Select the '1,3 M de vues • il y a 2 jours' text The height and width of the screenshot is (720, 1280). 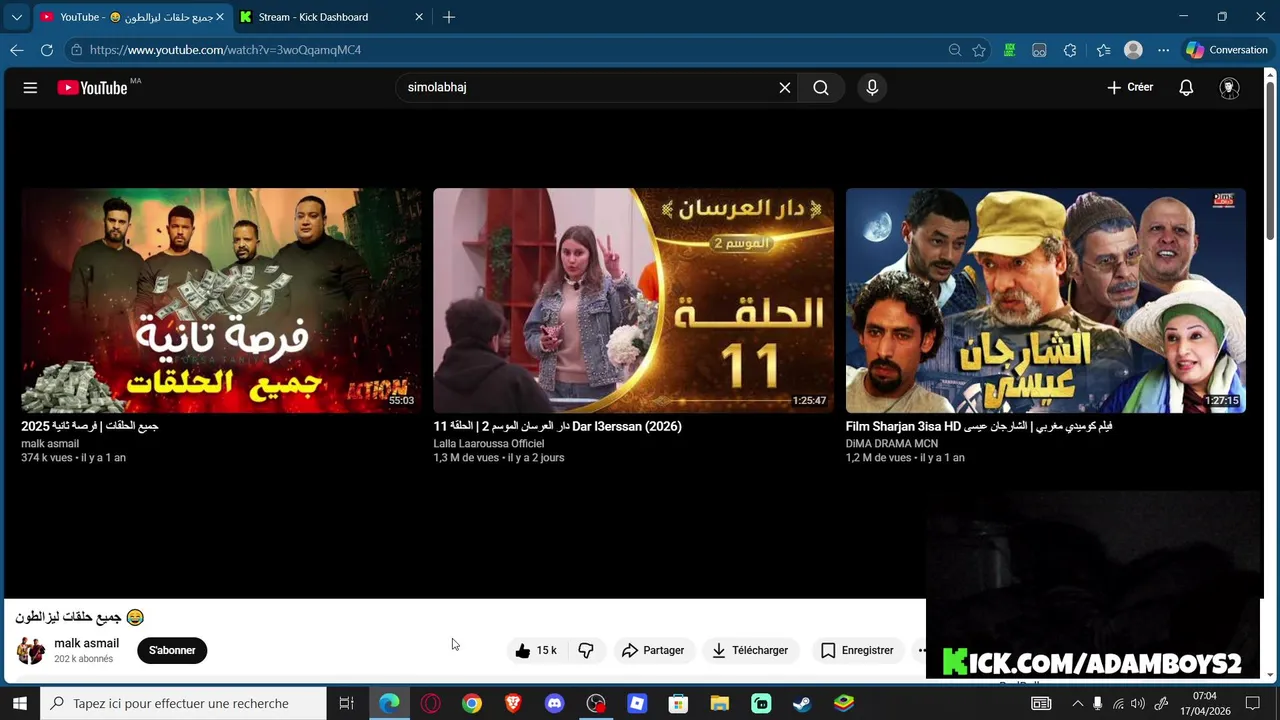[499, 458]
